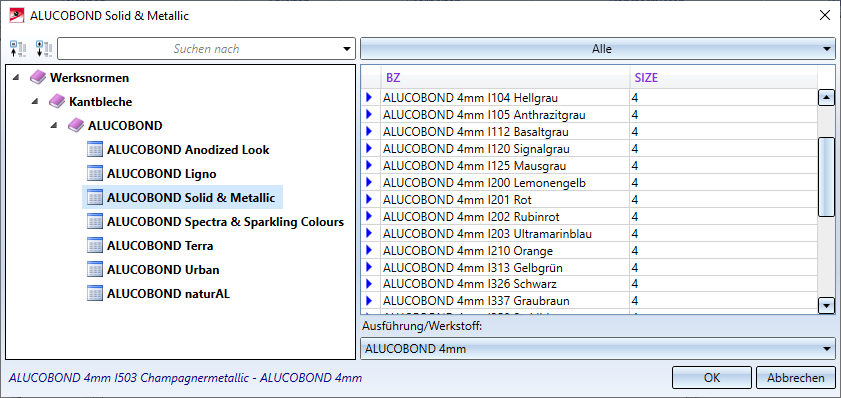
Task: Click table icon beside ALUCOBOND naturAL
Action: point(95,293)
